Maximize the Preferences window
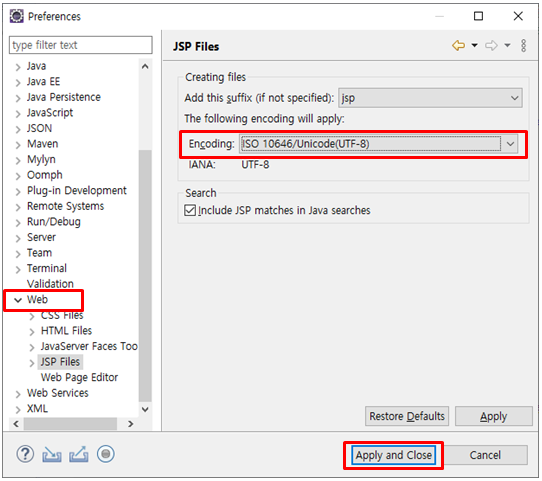Viewport: 542px width, 481px height. click(x=478, y=16)
